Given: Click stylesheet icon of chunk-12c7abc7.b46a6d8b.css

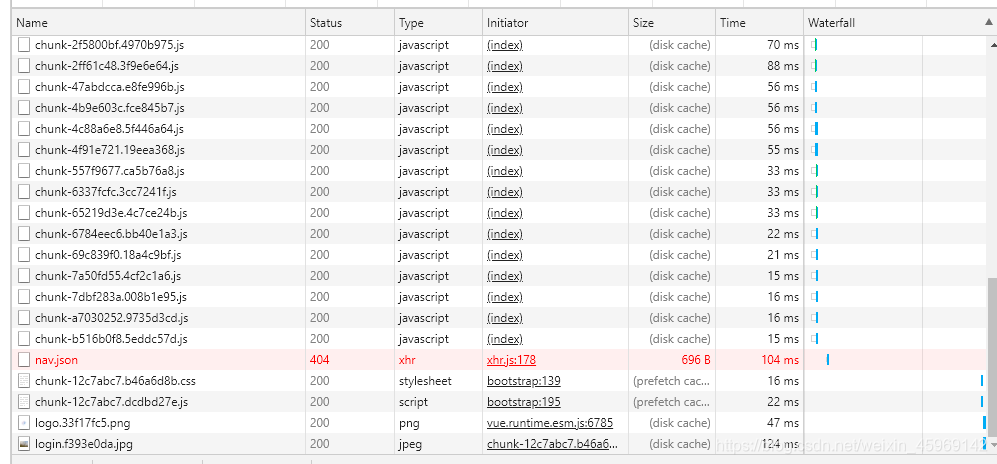Looking at the screenshot, I should point(24,381).
